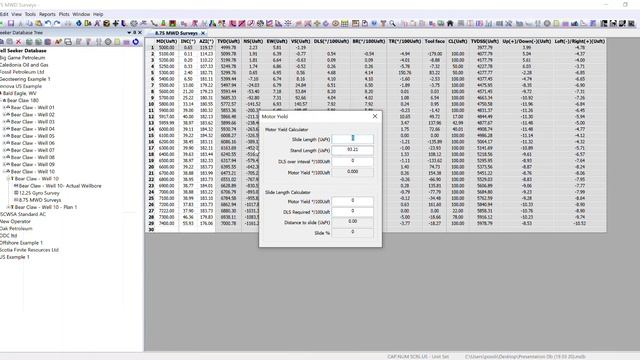
Task: Click the blue diamond toolbar icon
Action: coord(79,23)
